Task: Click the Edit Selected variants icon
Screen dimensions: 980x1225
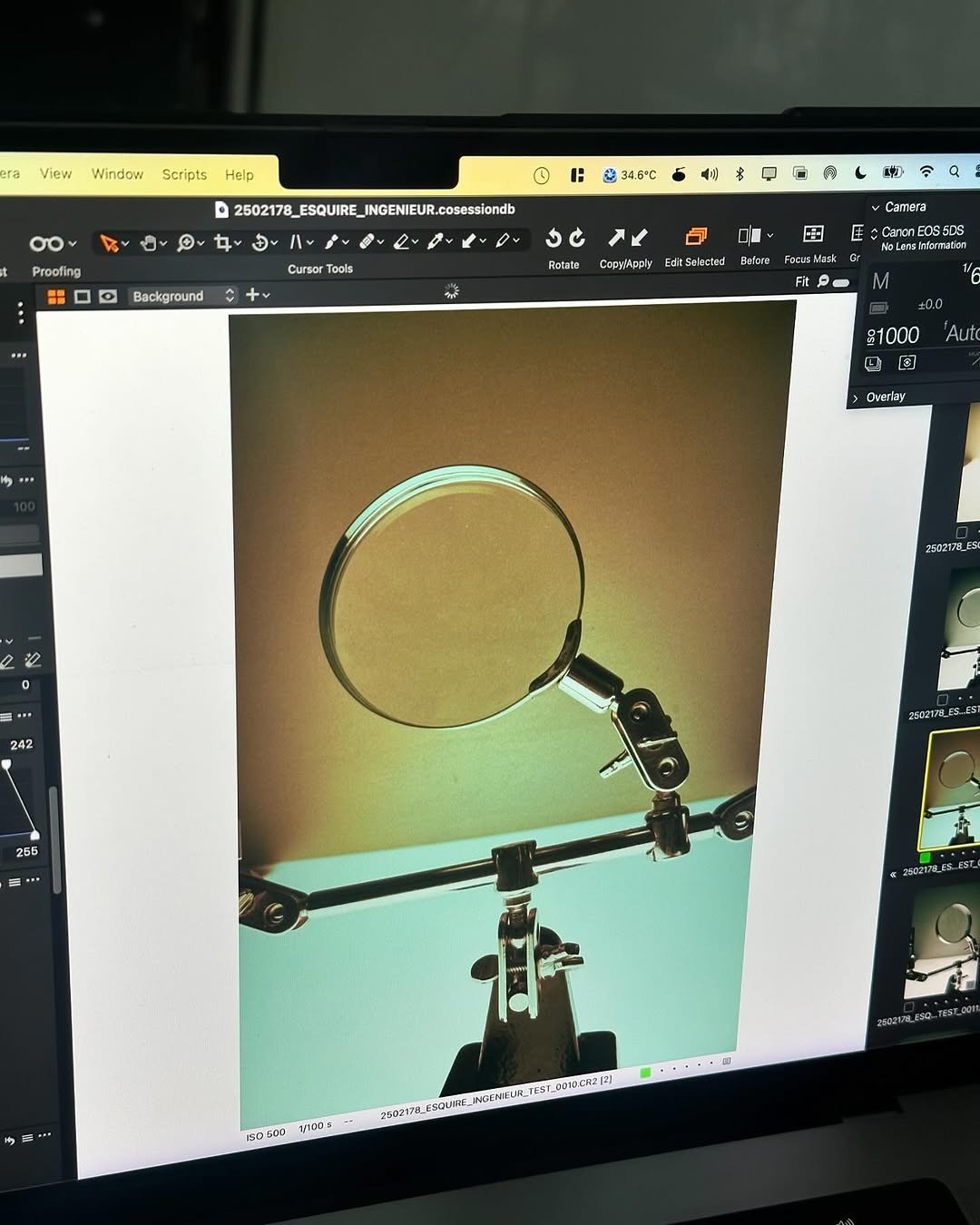Action: tap(695, 237)
